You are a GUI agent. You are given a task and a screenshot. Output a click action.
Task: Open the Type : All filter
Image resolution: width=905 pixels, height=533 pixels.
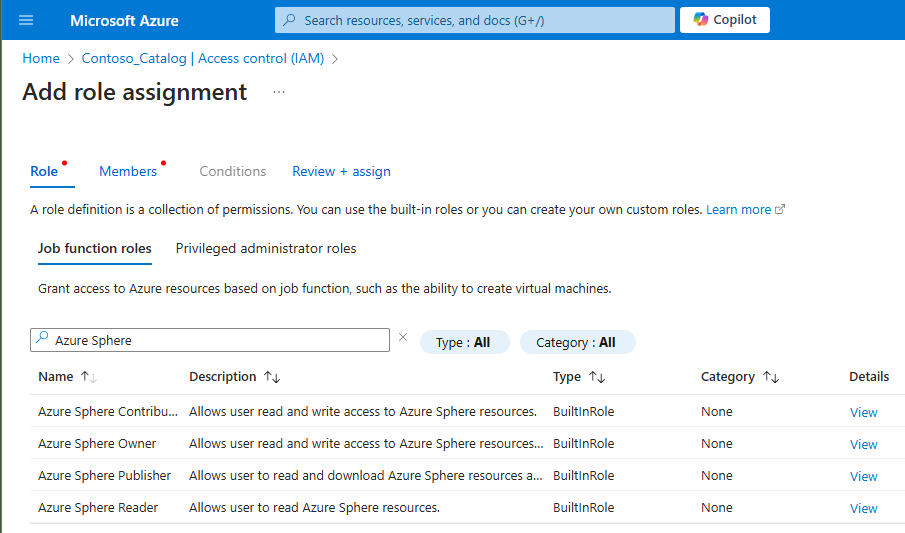[464, 342]
